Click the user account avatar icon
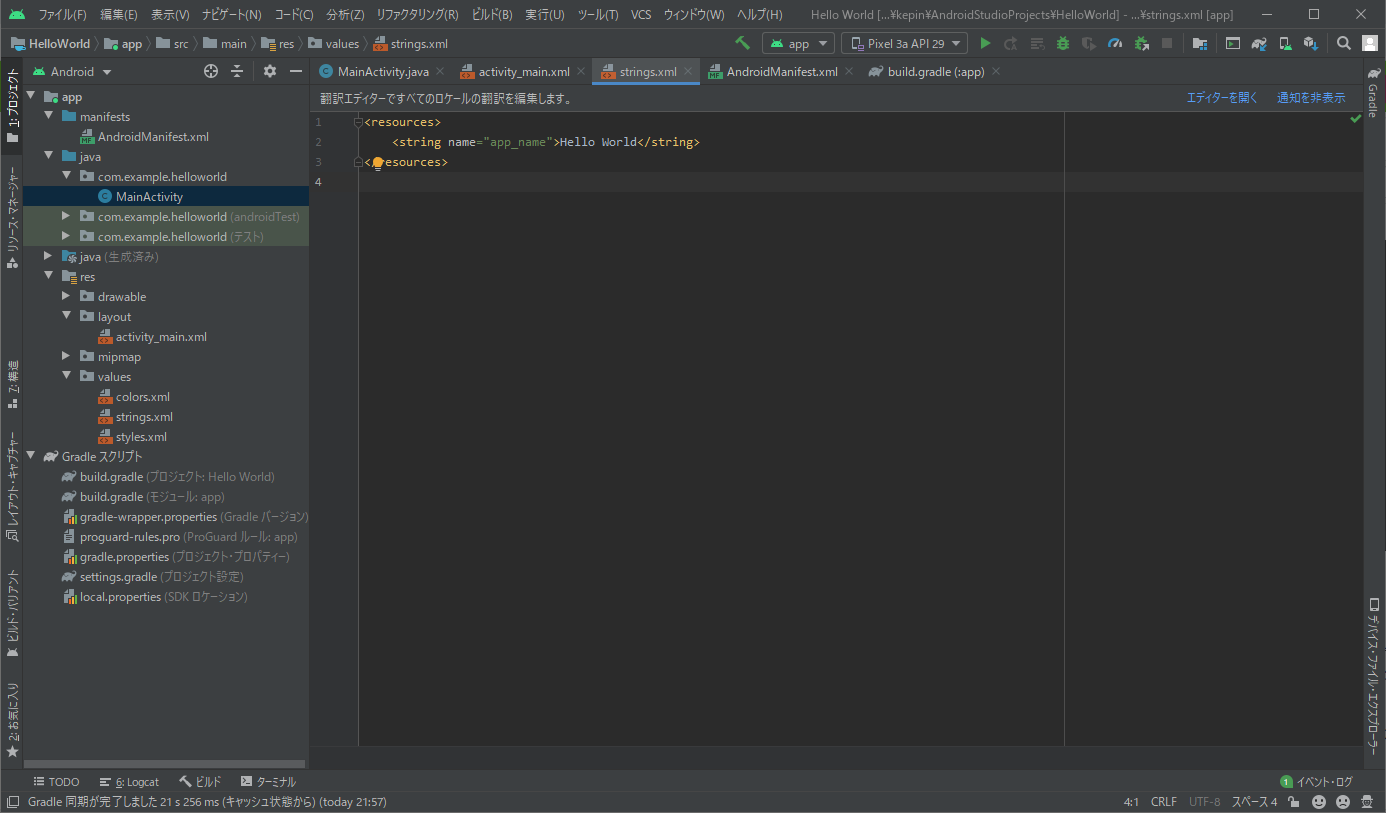 [x=1370, y=43]
